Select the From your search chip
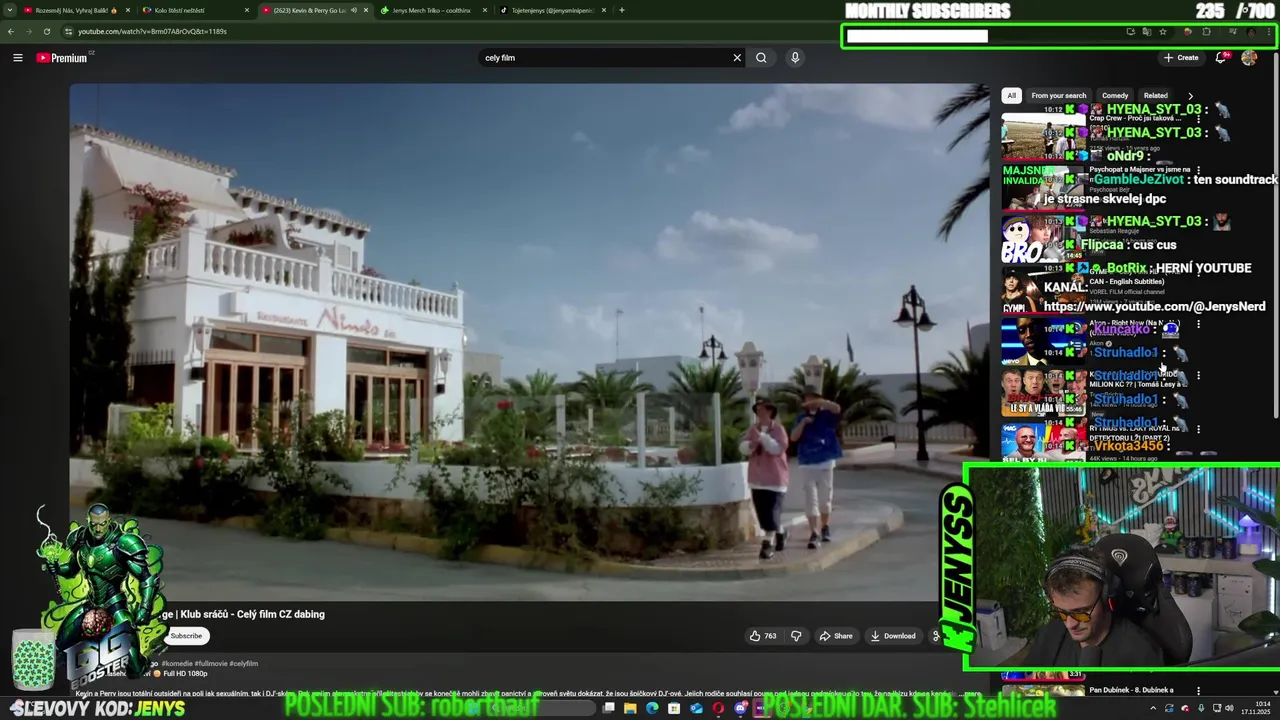 1058,96
